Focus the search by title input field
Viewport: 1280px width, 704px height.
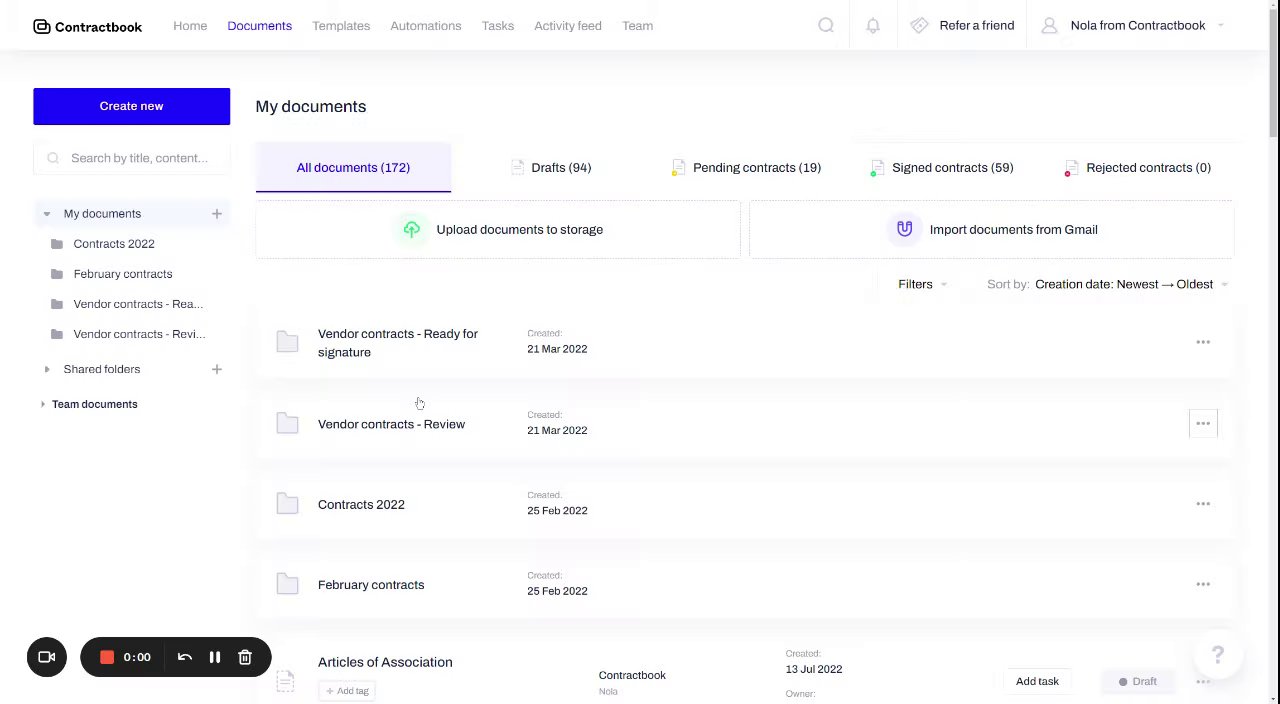click(x=139, y=158)
